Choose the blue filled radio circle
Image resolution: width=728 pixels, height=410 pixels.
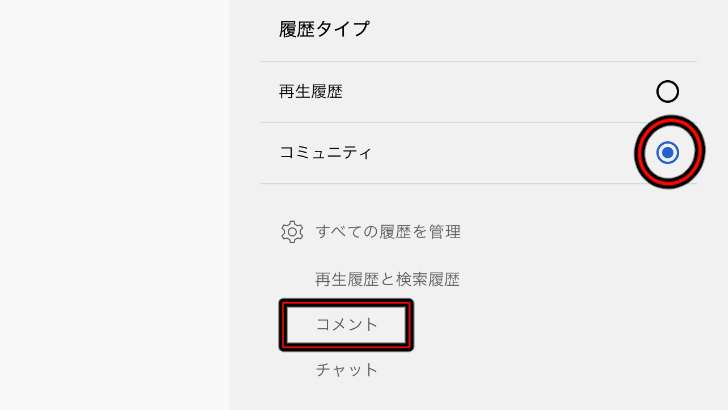coord(667,152)
